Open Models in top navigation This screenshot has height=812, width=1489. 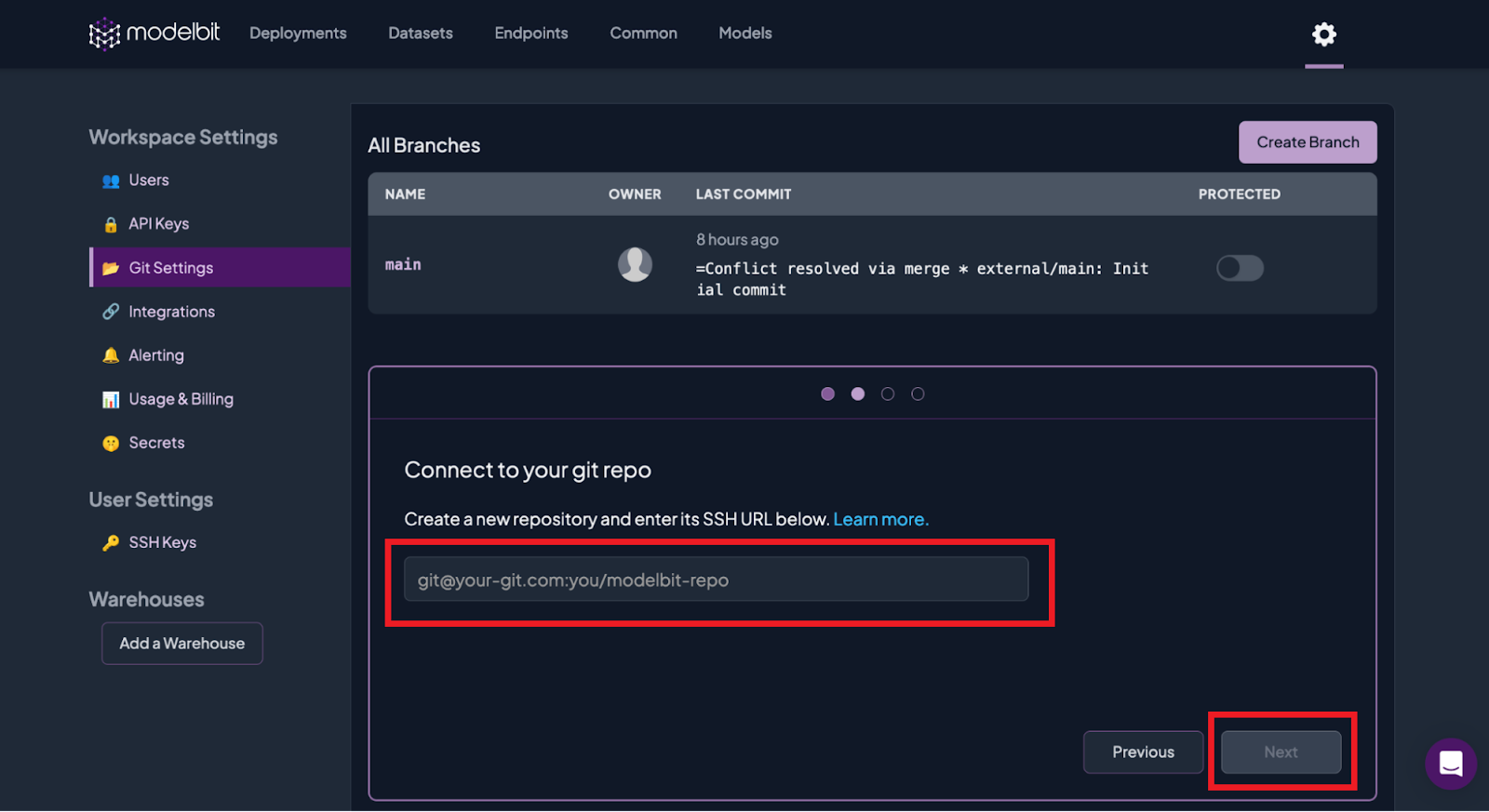click(745, 33)
